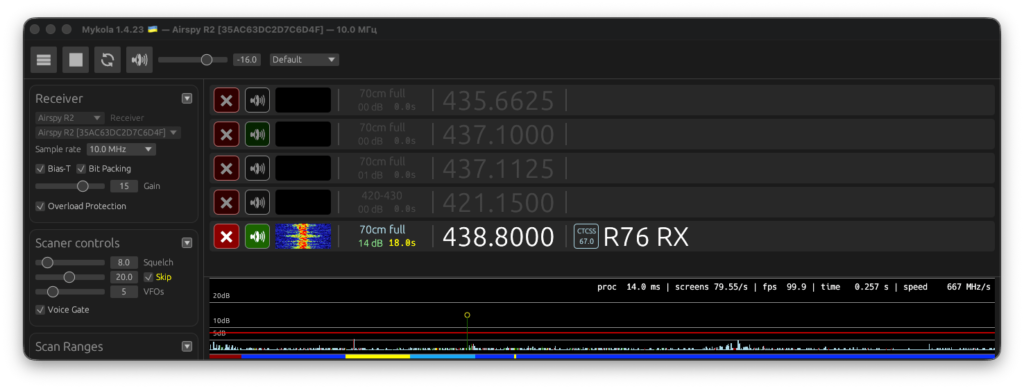Click the 438.8000 frequency
The height and width of the screenshot is (389, 1024).
pyautogui.click(x=498, y=237)
